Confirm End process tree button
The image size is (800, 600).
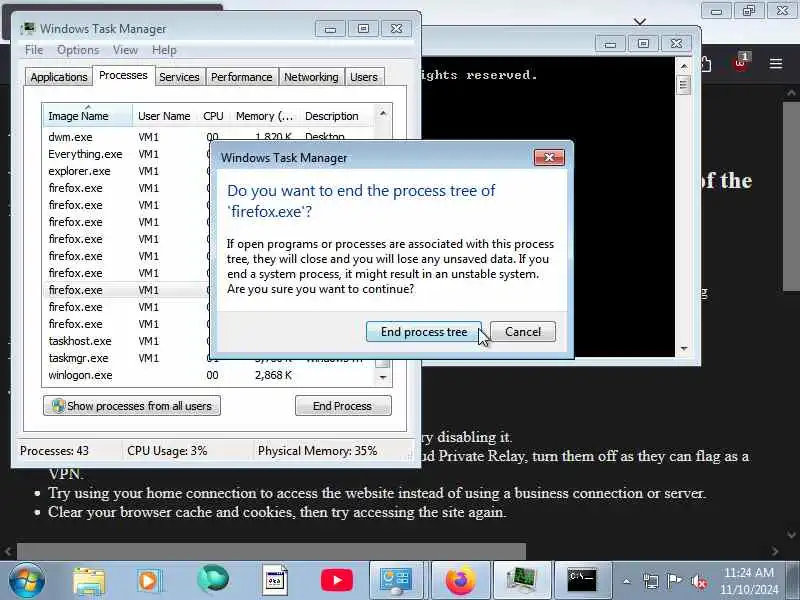coord(423,332)
